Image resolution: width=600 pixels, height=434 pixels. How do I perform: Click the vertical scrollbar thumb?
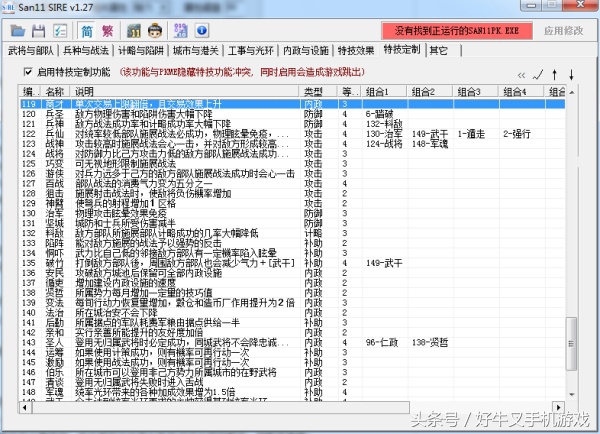(x=571, y=343)
